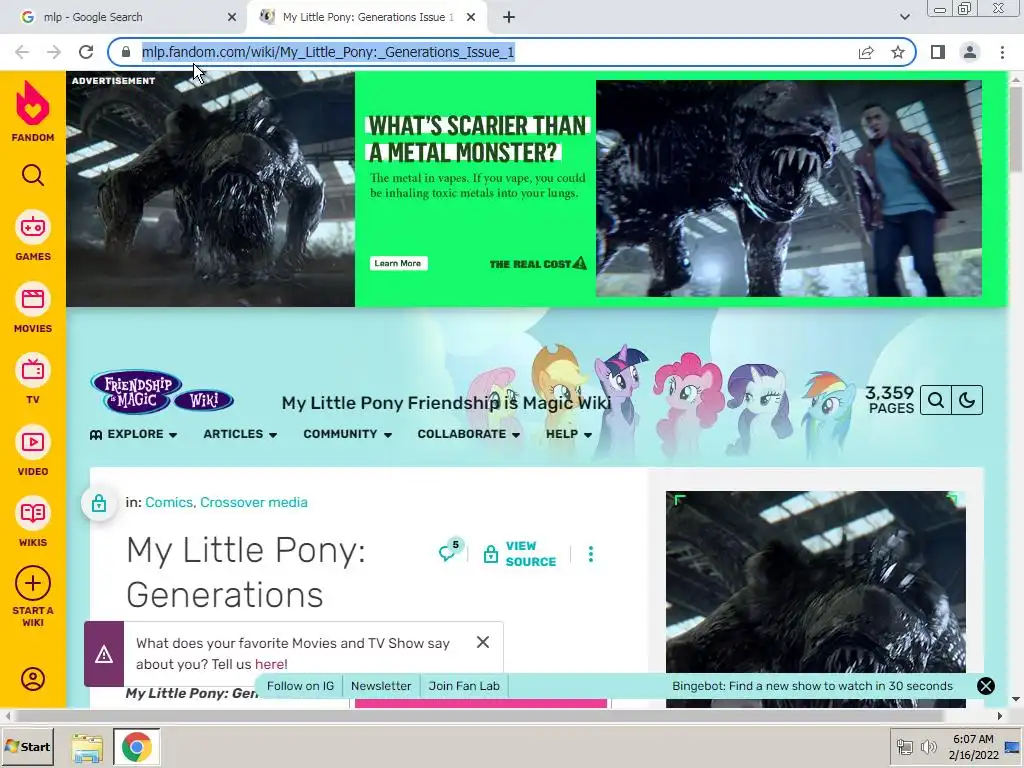Click Join Fan Lab
Viewport: 1024px width, 768px height.
464,686
